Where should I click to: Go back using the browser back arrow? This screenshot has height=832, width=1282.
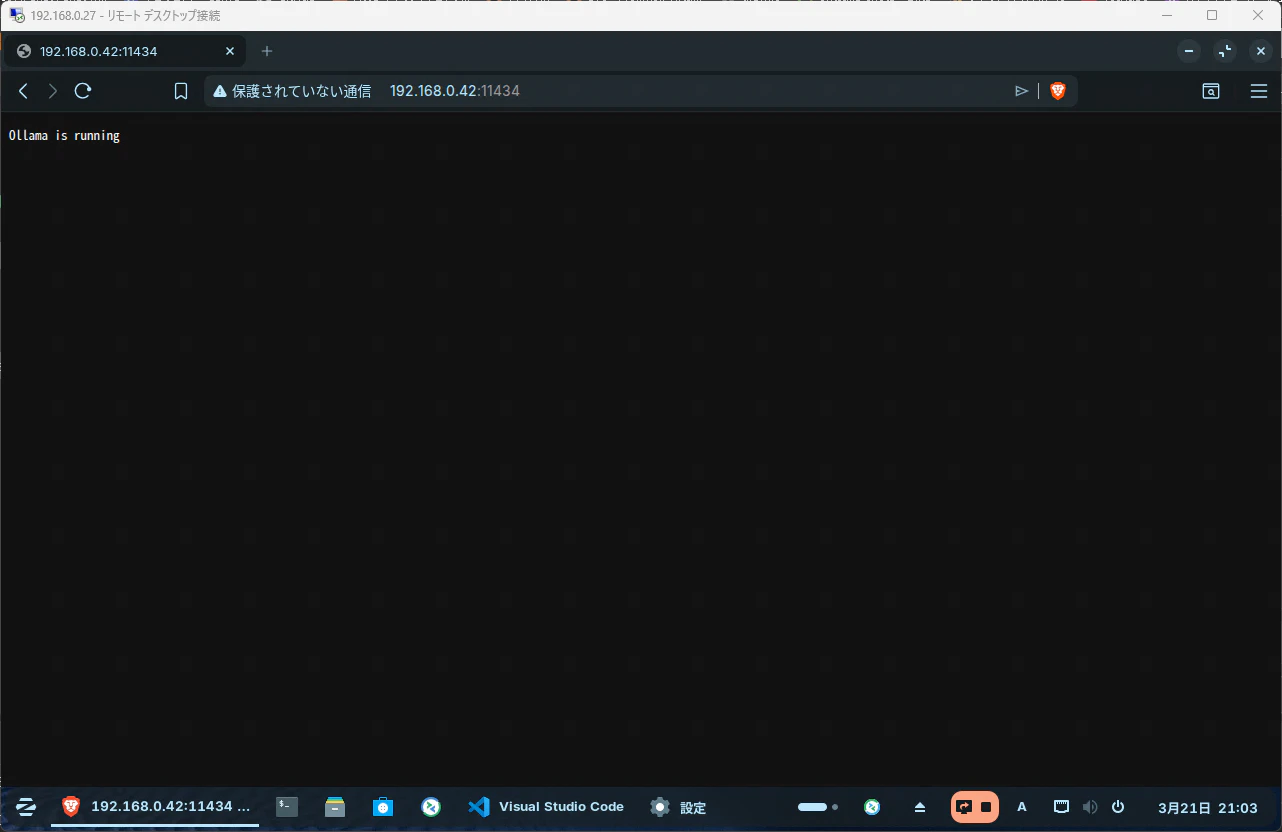[24, 91]
